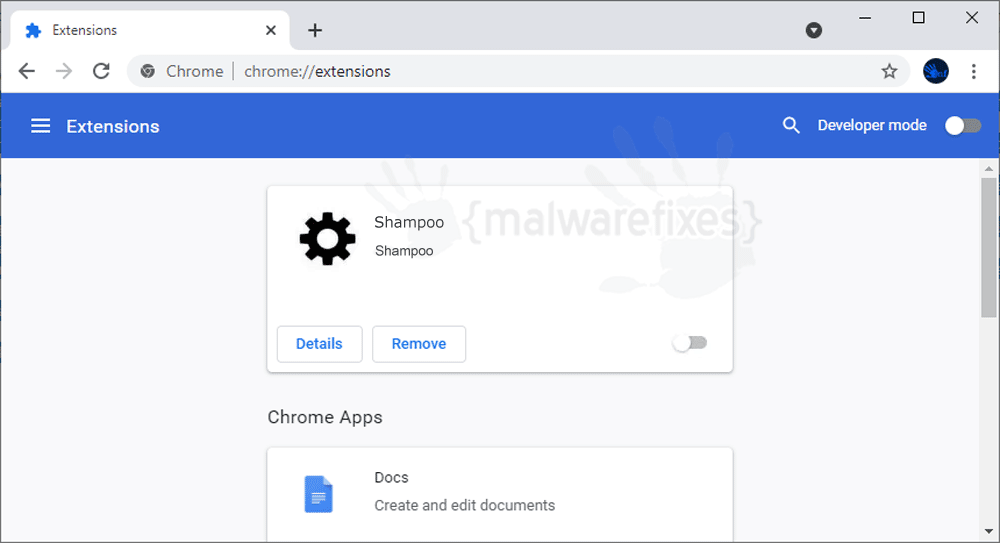The width and height of the screenshot is (1000, 543).
Task: Click the page scrollbar thumb
Action: point(989,248)
